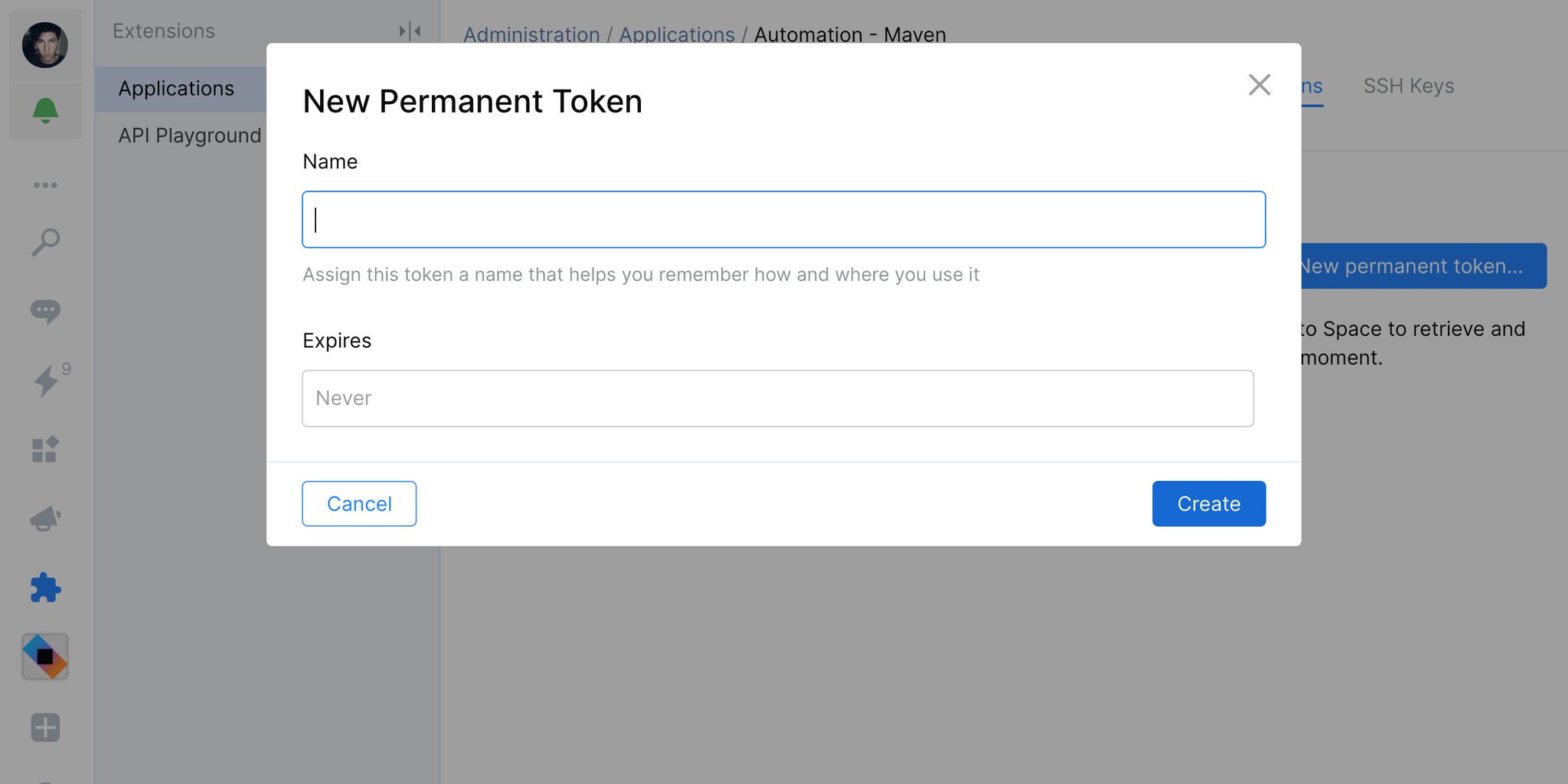The height and width of the screenshot is (784, 1568).
Task: Cancel the New Permanent Token dialog
Action: 358,503
